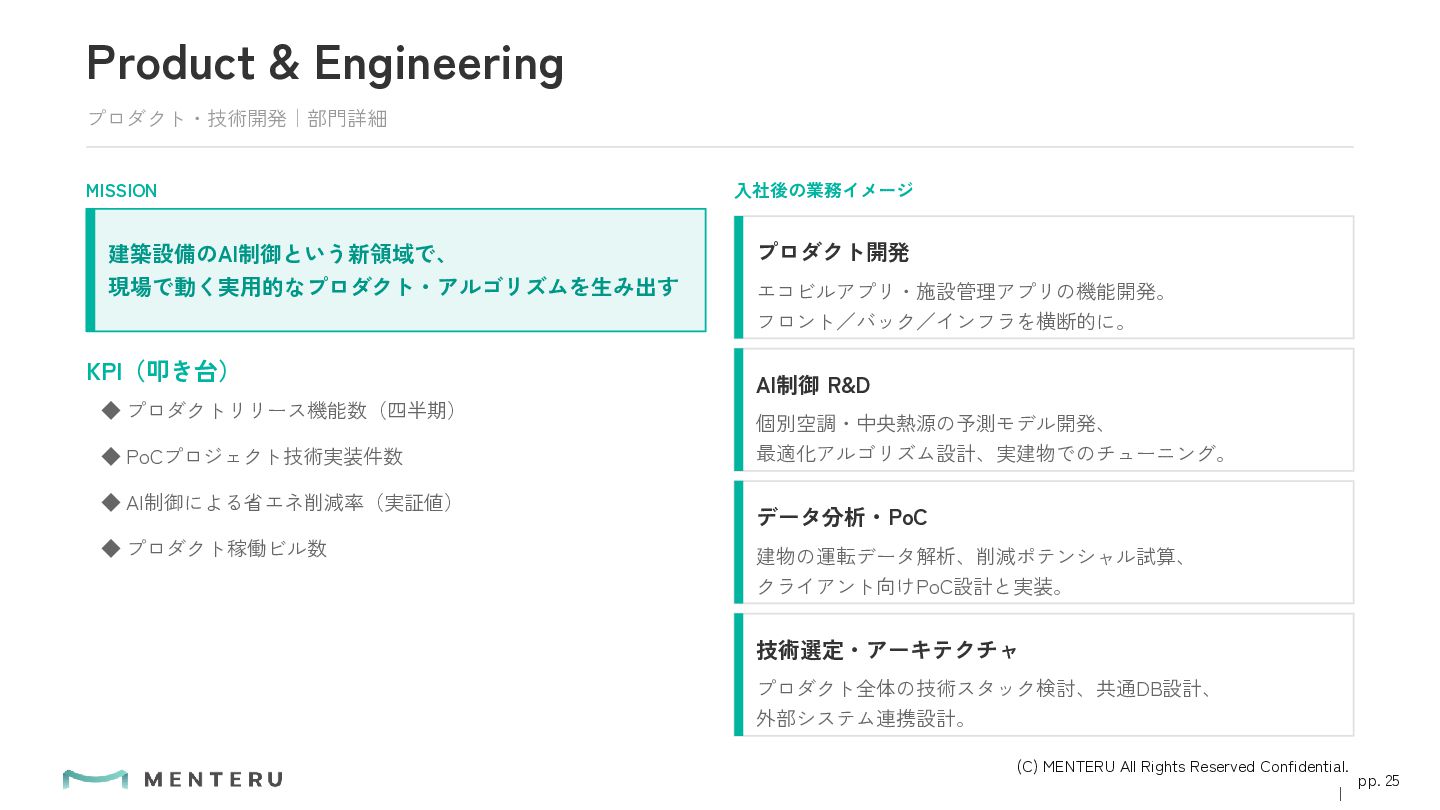
Task: Click the 入社後の業務イメージ heading
Action: coord(824,190)
